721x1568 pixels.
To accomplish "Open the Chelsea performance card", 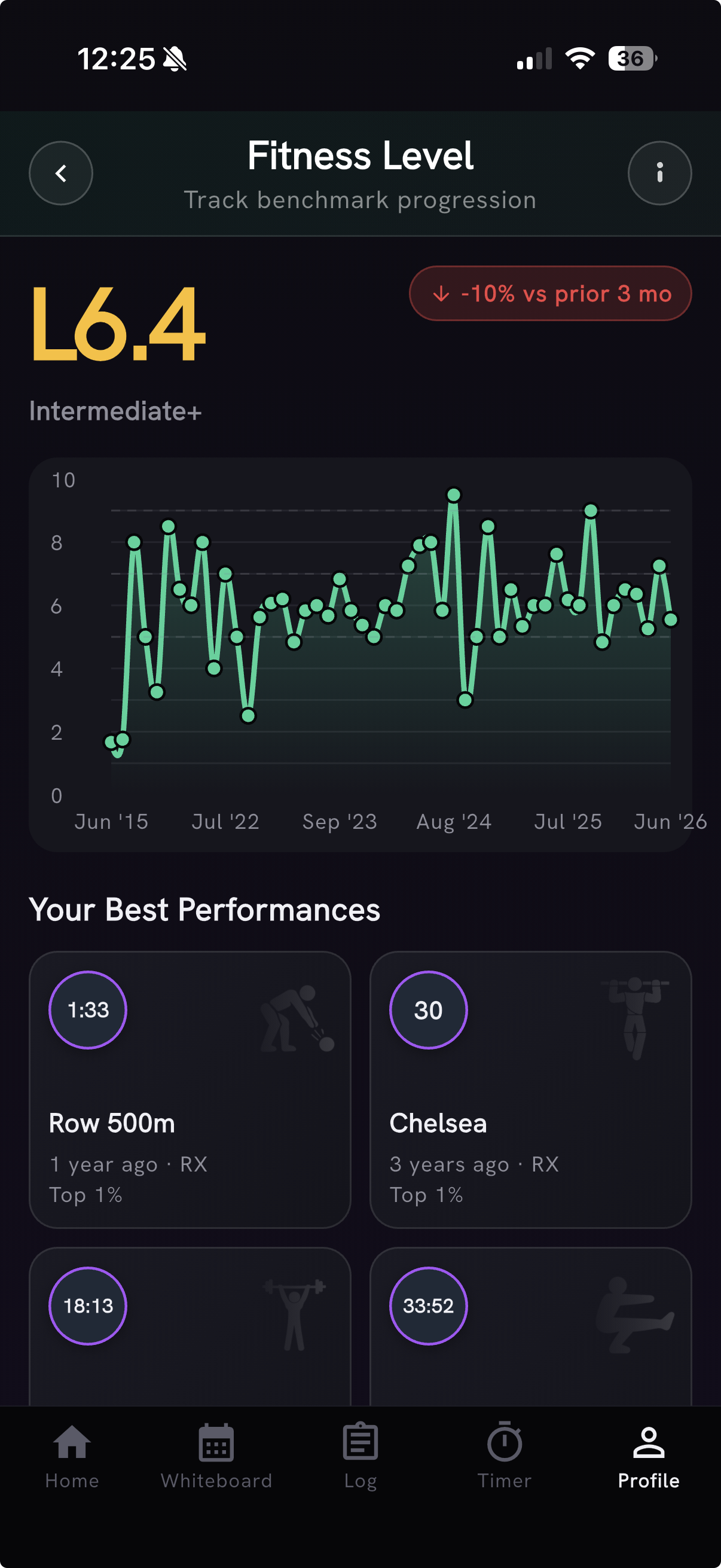I will [x=530, y=1090].
